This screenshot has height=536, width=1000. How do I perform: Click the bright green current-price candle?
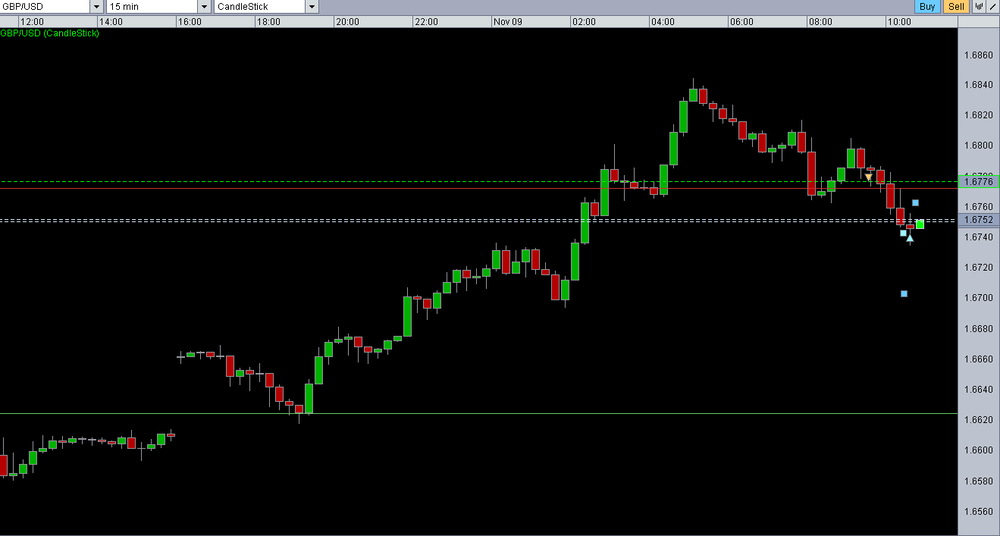[920, 224]
